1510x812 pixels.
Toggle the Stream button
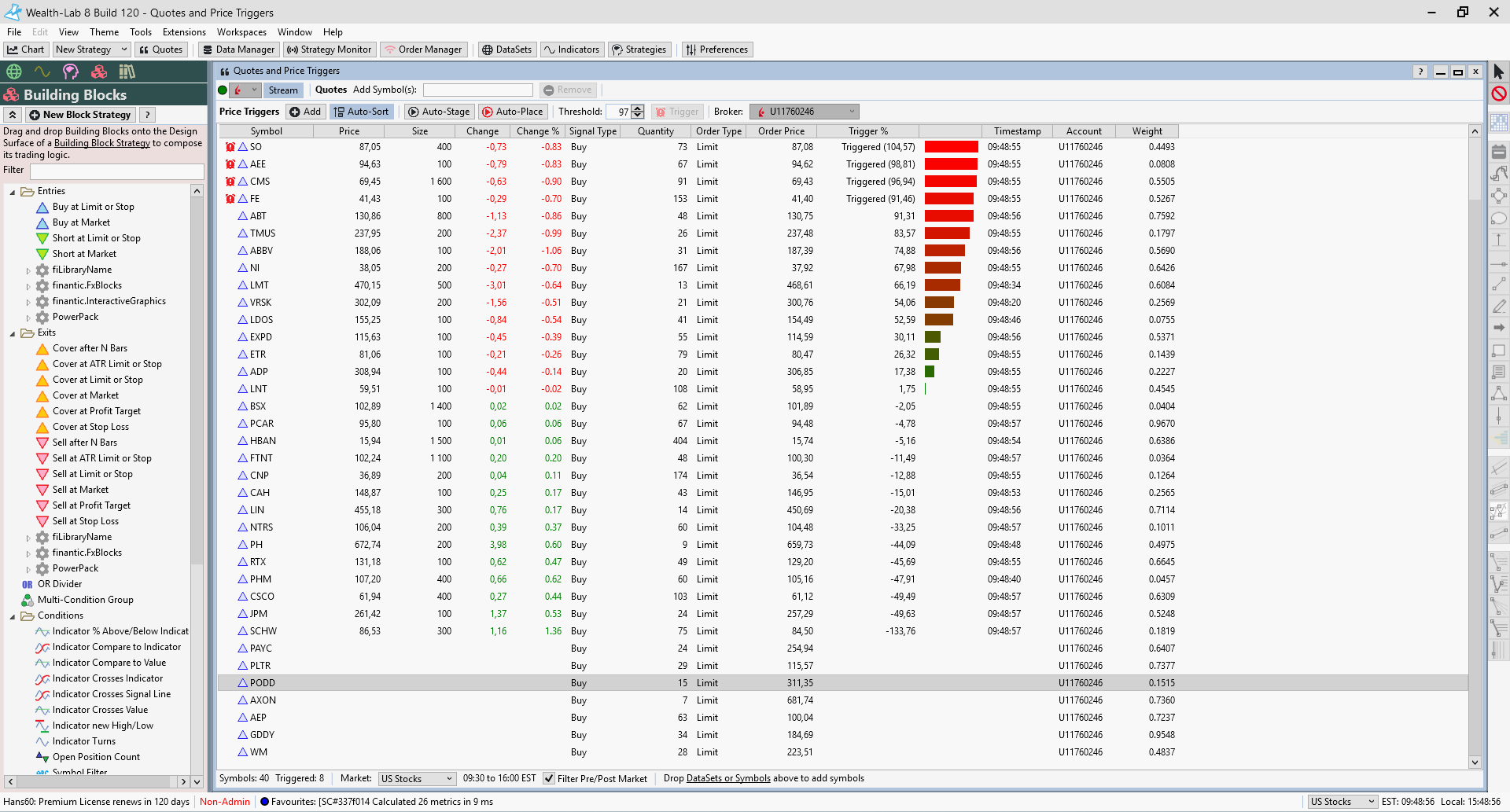pyautogui.click(x=283, y=90)
